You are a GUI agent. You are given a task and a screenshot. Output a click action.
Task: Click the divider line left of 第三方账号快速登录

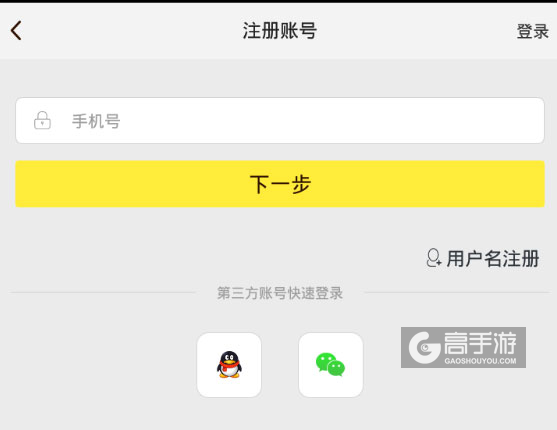coord(103,293)
